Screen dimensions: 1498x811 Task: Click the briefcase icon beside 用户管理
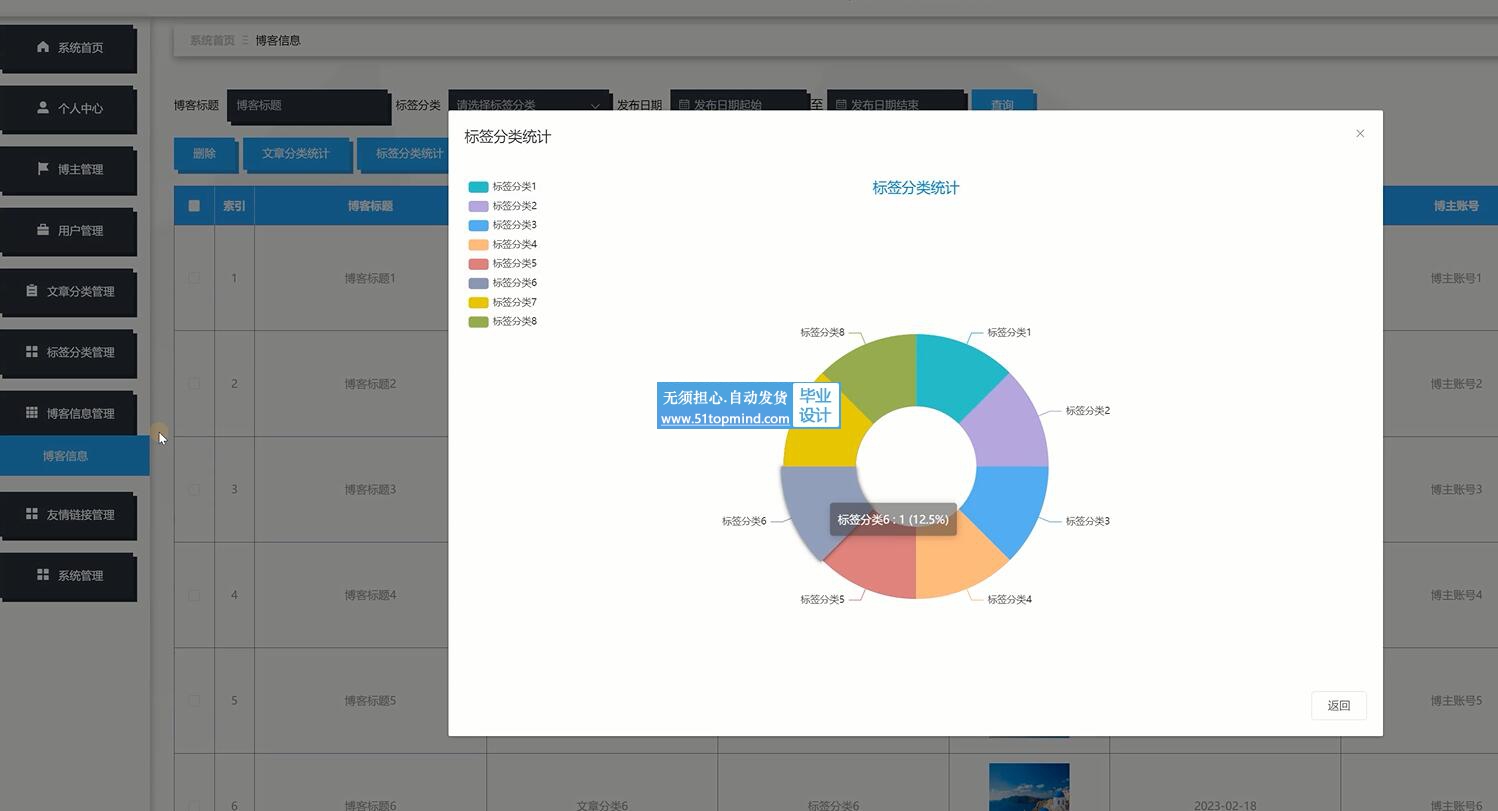pyautogui.click(x=43, y=229)
